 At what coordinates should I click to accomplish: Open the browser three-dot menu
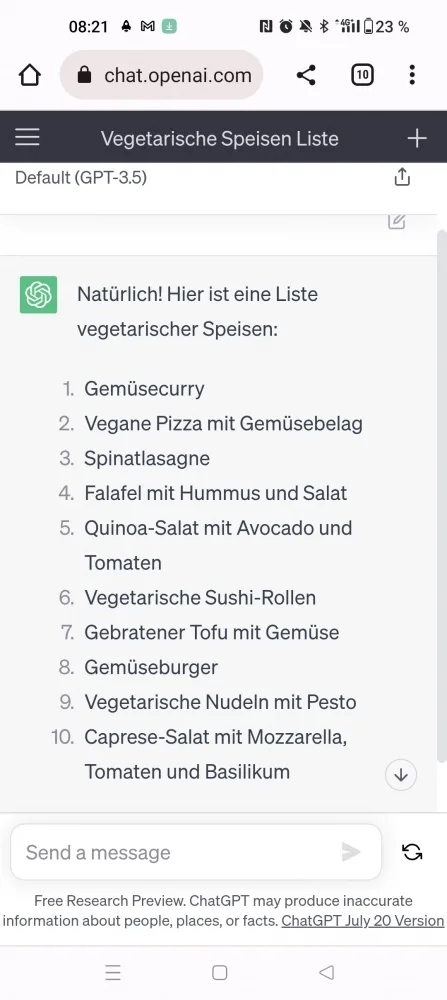click(412, 75)
